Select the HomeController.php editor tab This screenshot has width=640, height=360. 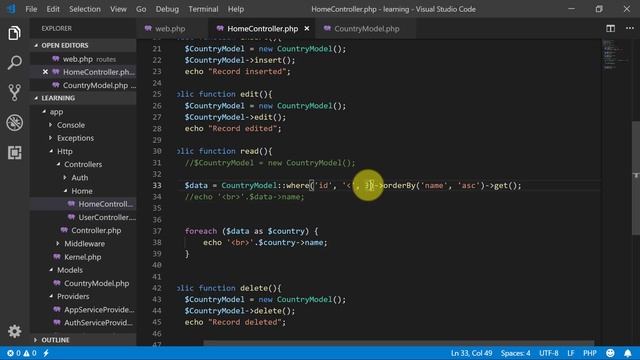tap(262, 29)
